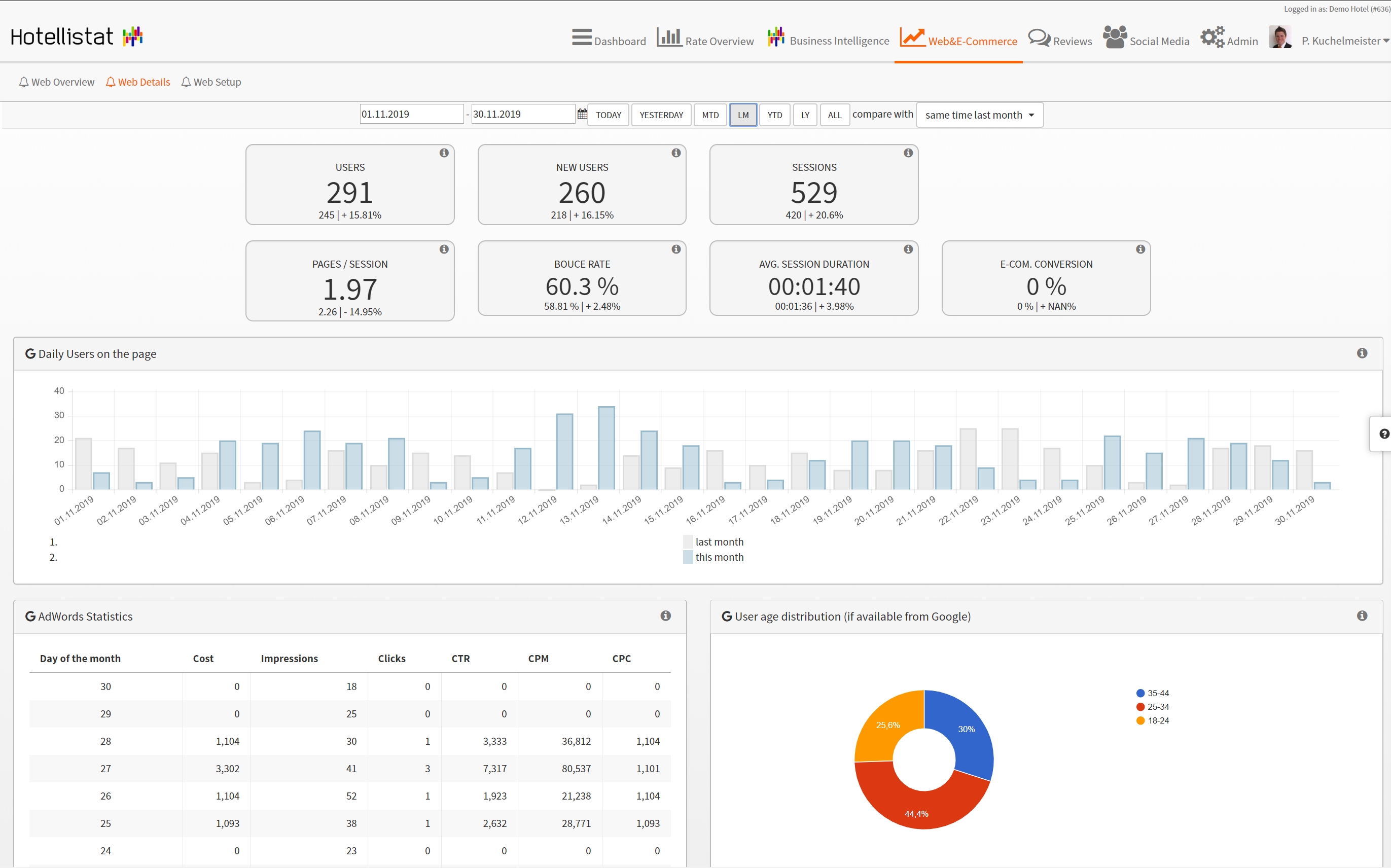Open info icon on USERS card
1391x868 pixels.
point(444,153)
